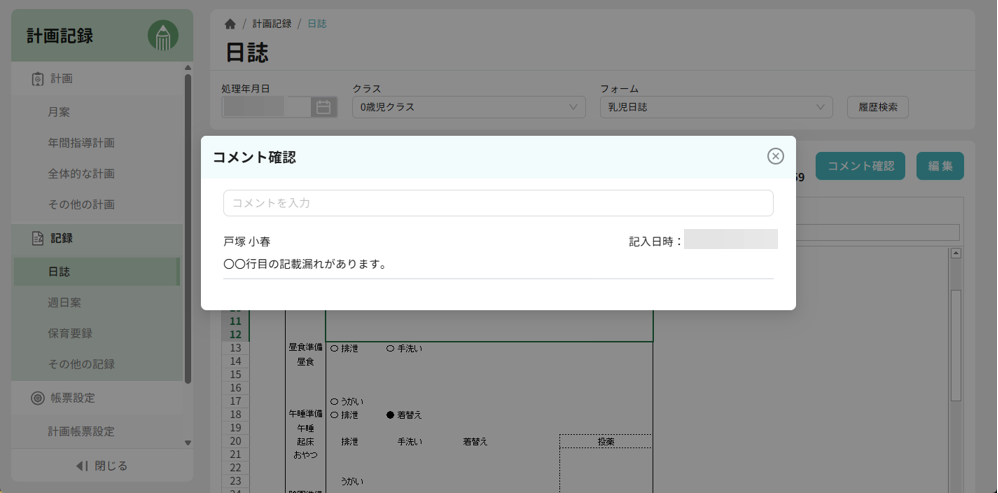The width and height of the screenshot is (998, 493).
Task: Click the コメントを入力 text field
Action: pyautogui.click(x=498, y=203)
